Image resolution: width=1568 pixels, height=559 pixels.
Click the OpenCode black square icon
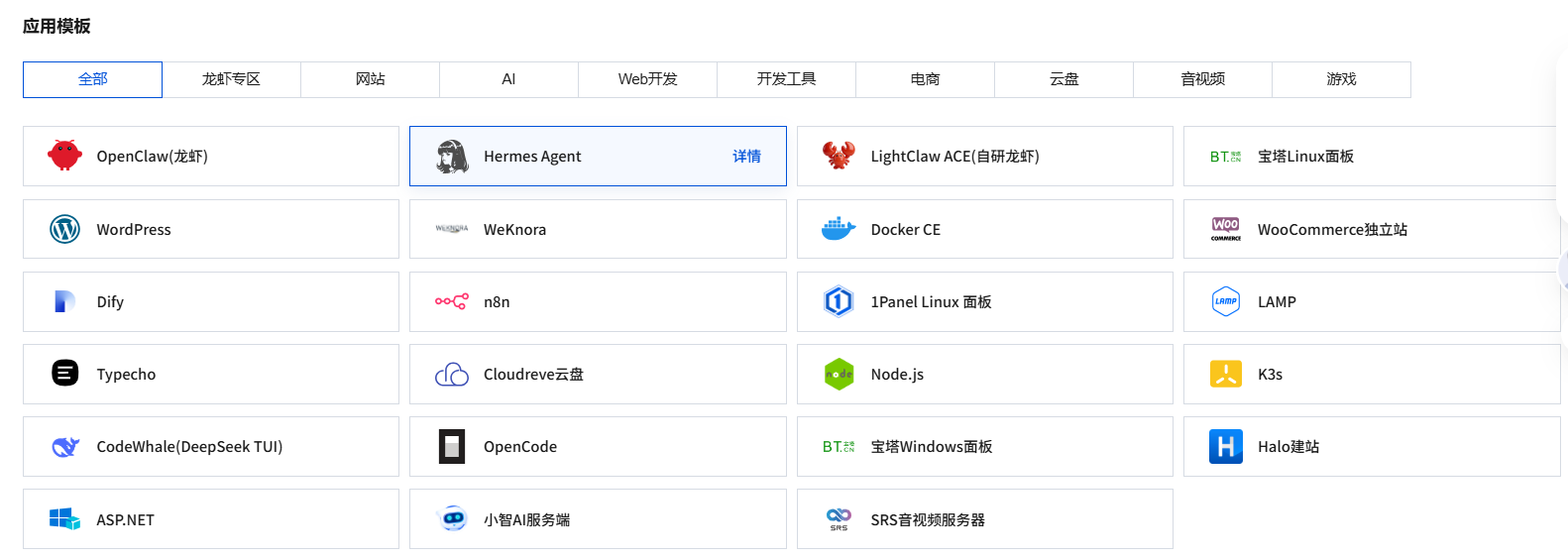click(452, 447)
